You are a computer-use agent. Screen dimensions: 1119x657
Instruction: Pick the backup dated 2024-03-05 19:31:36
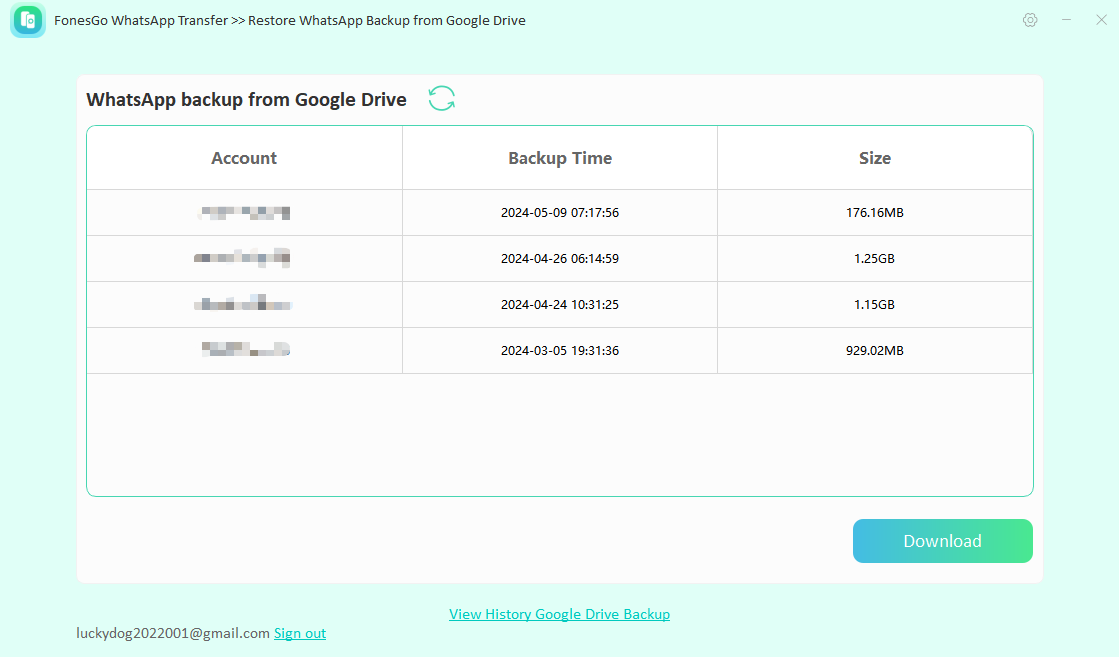(x=560, y=351)
